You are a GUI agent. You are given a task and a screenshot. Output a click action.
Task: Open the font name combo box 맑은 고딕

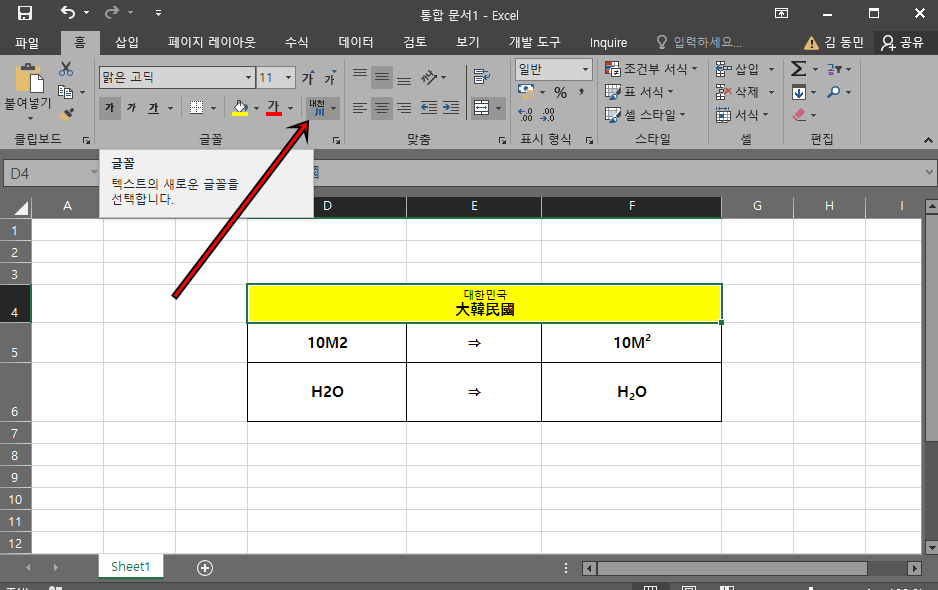[176, 77]
